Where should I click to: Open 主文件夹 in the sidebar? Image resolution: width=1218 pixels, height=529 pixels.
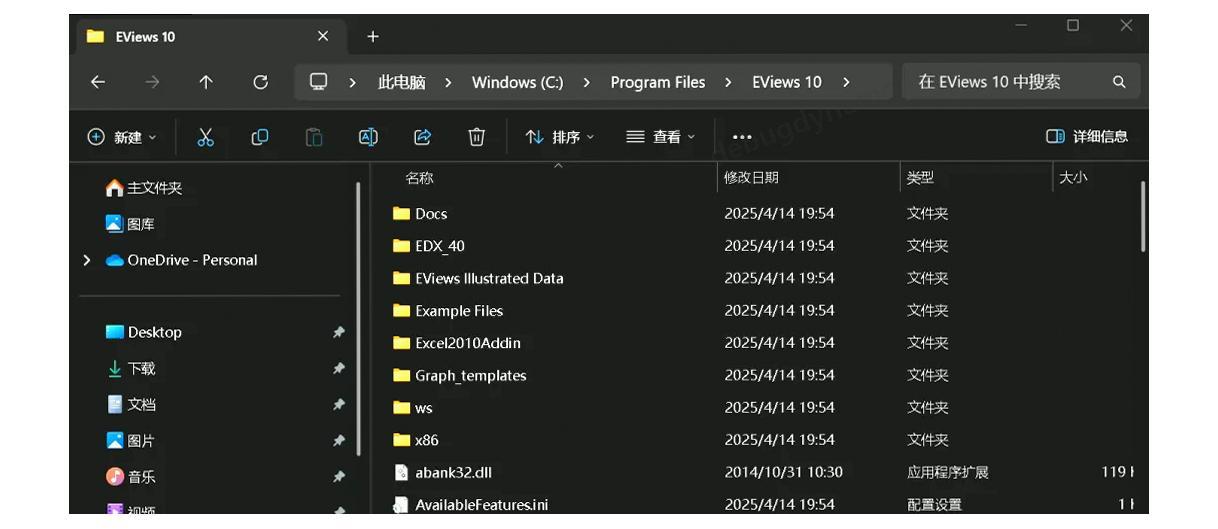(x=144, y=188)
